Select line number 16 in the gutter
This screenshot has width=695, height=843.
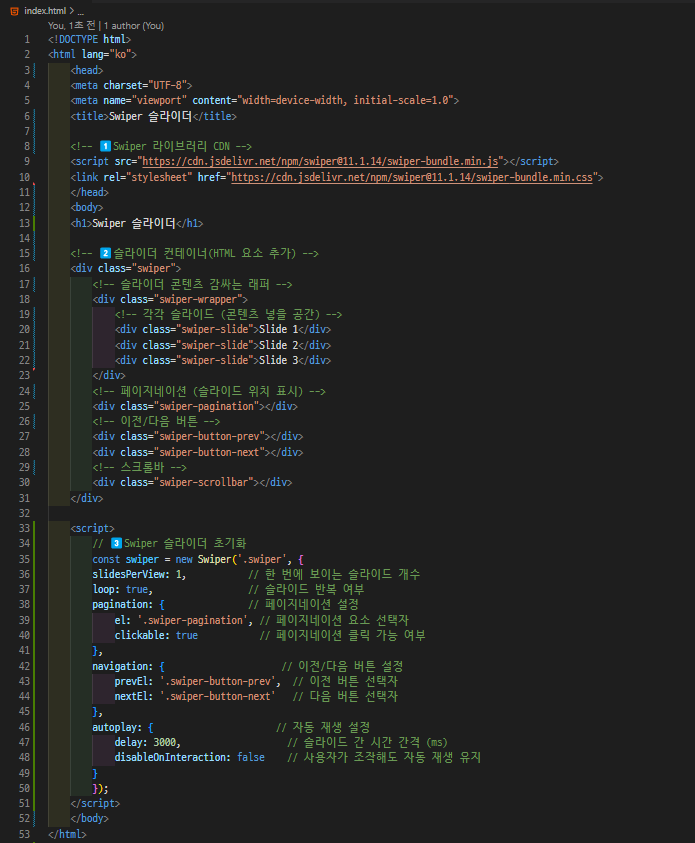click(x=24, y=268)
